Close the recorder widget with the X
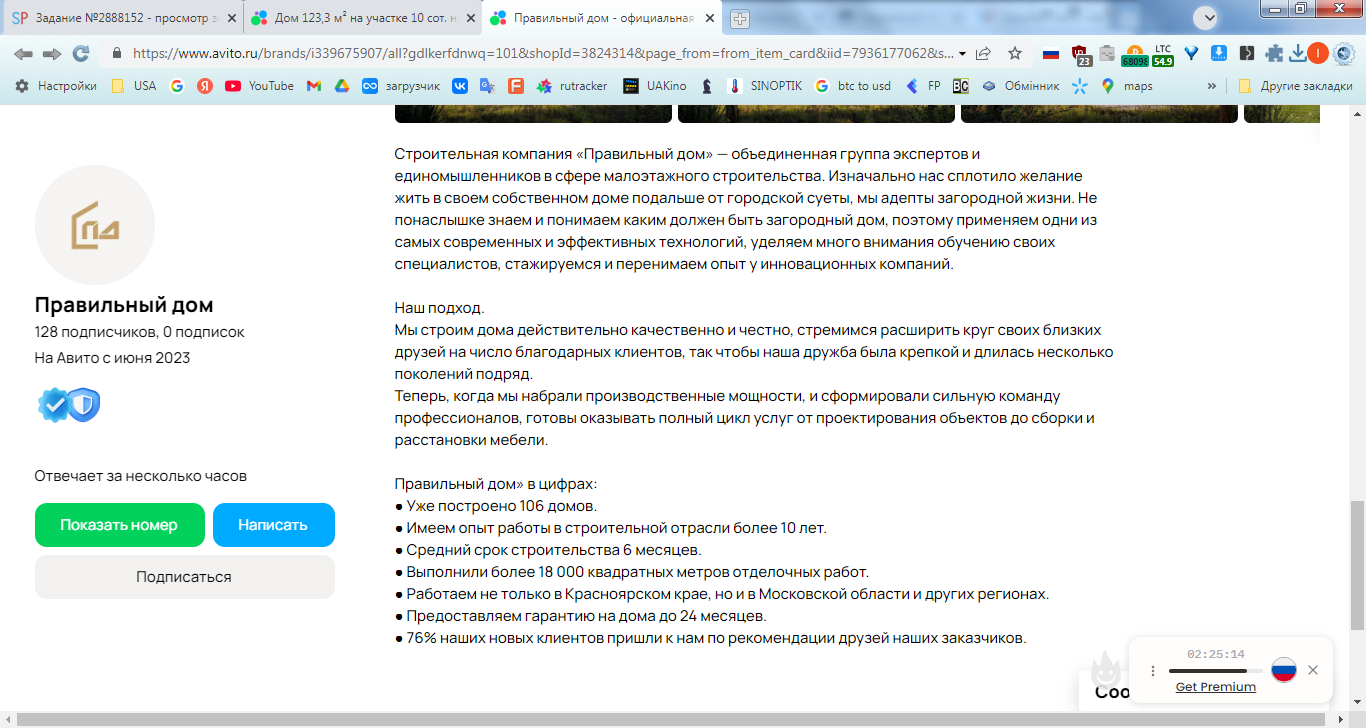 coord(1313,670)
